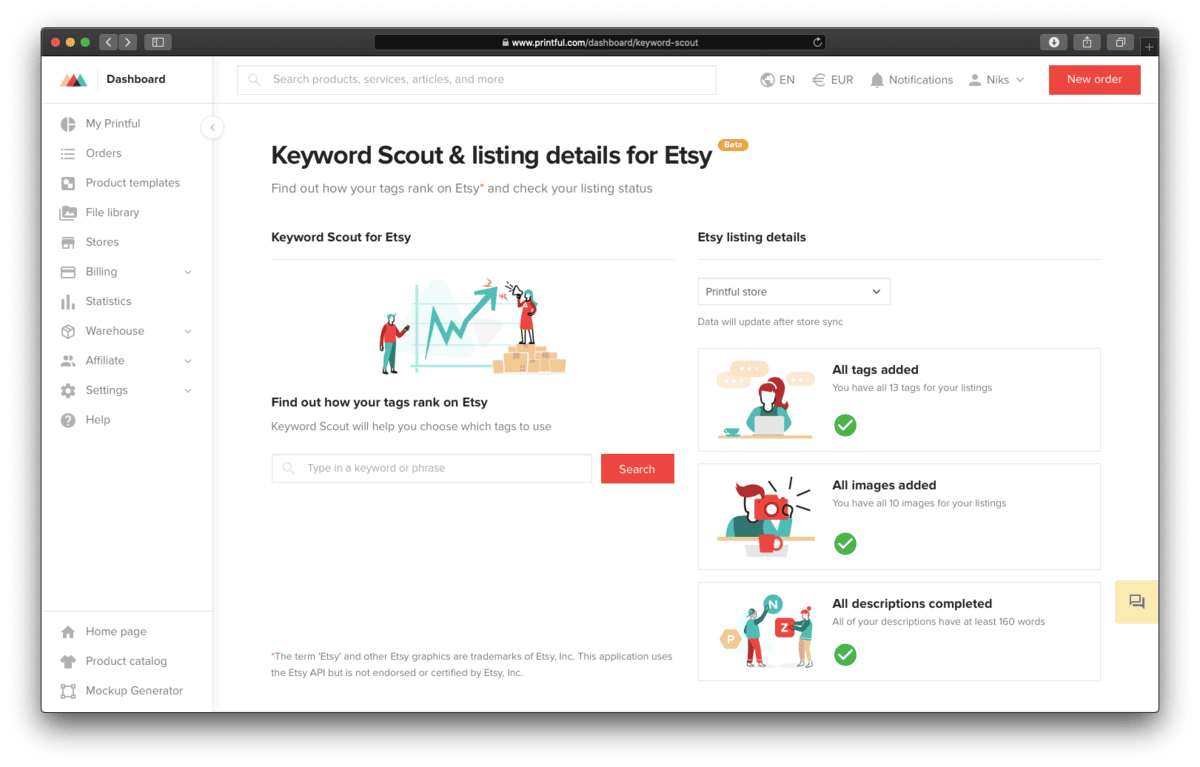Select Product templates in the sidebar

[131, 182]
